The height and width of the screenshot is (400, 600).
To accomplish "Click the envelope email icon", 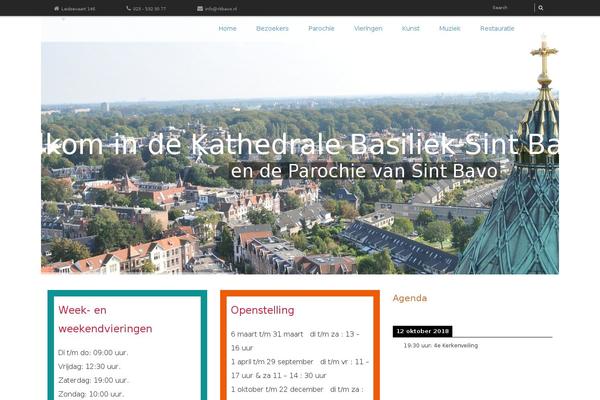I will [200, 8].
